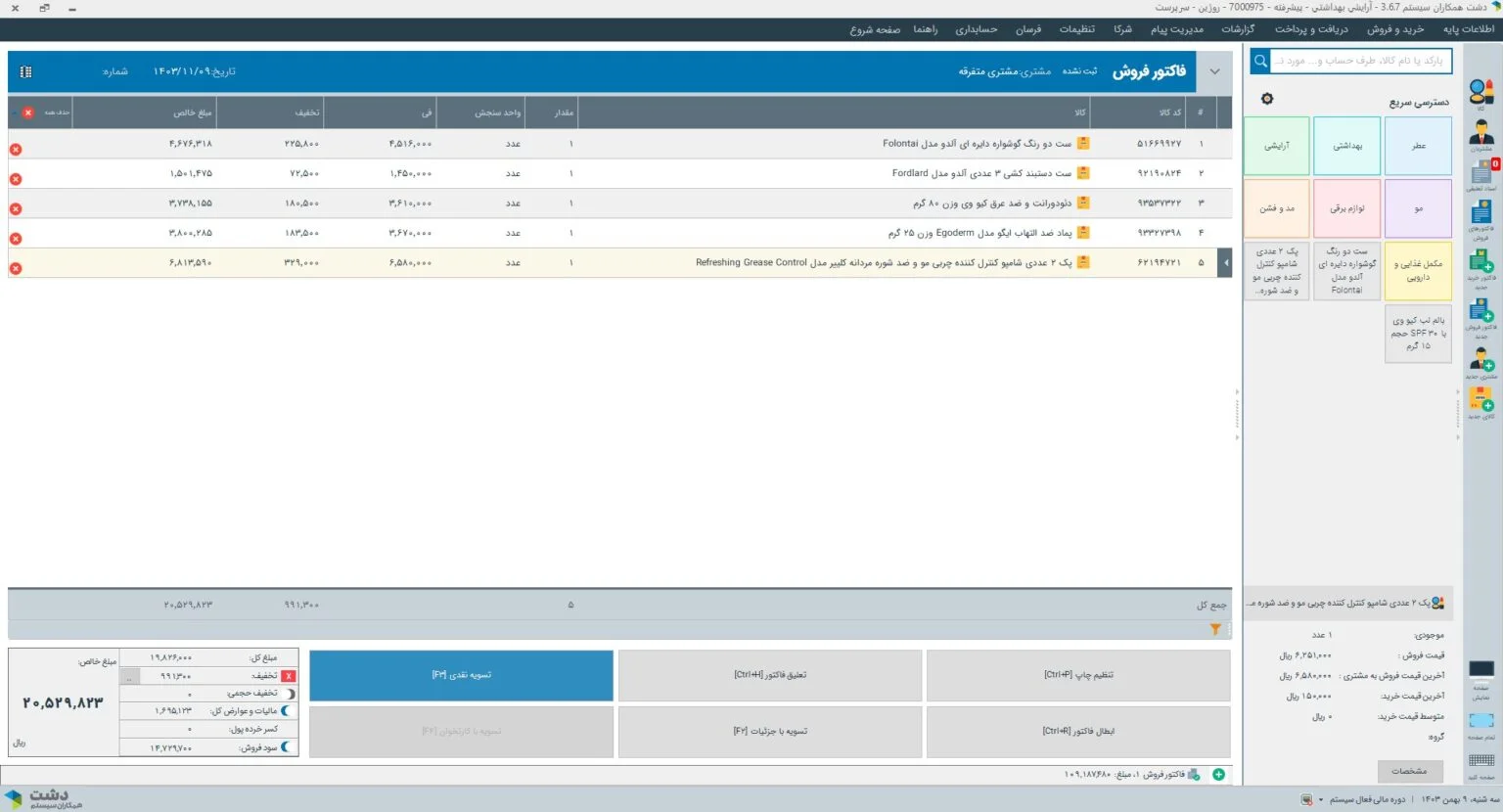Select بهداشتی hygiene quick access tile
Image resolution: width=1503 pixels, height=812 pixels.
pyautogui.click(x=1347, y=146)
